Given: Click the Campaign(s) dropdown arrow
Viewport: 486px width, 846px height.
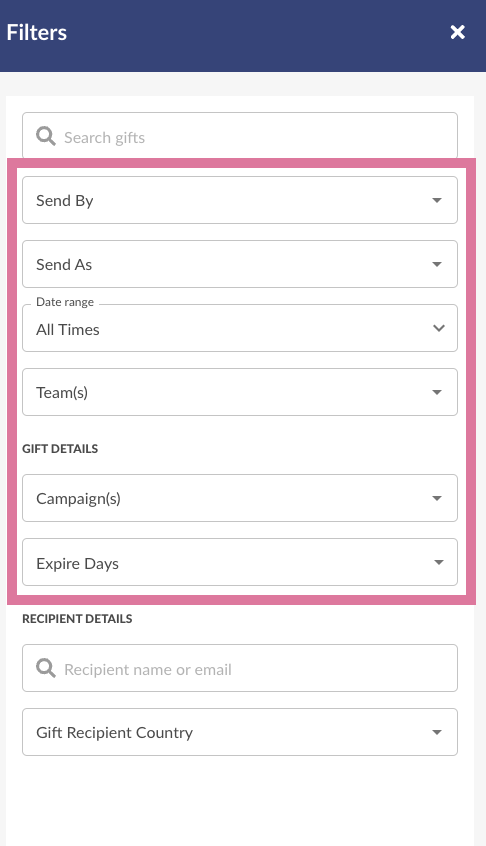Looking at the screenshot, I should point(437,498).
